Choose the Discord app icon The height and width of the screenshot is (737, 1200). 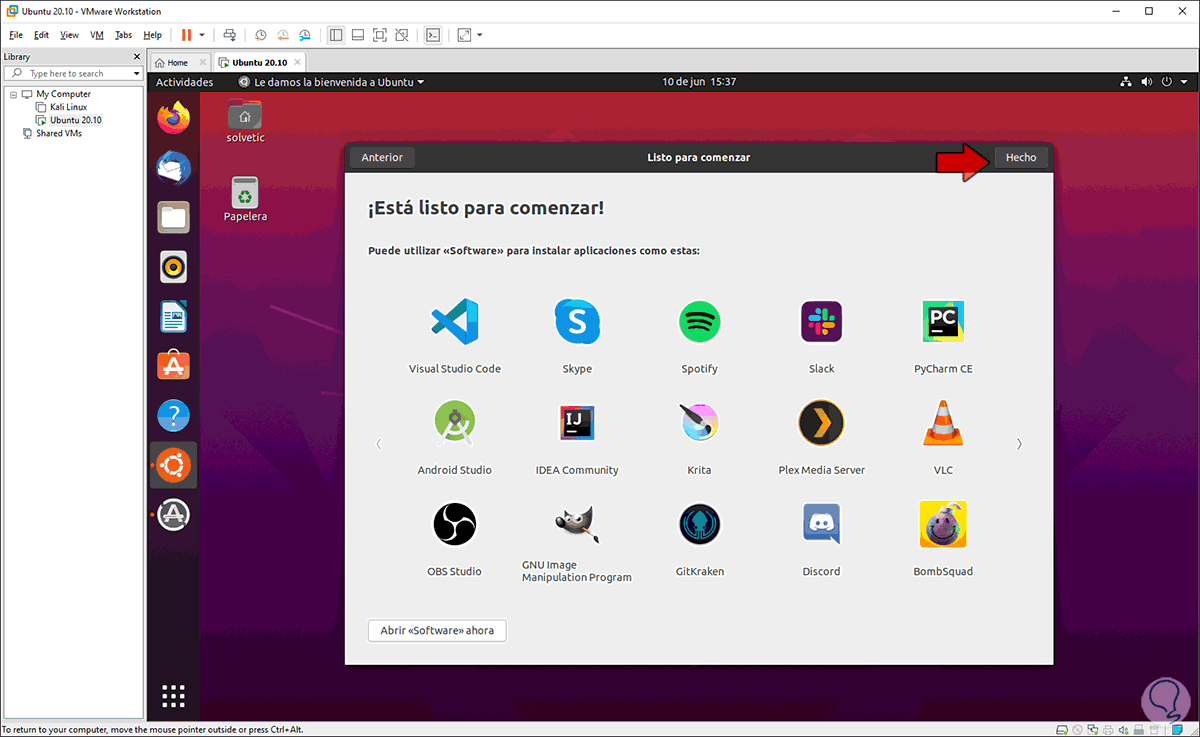[821, 524]
